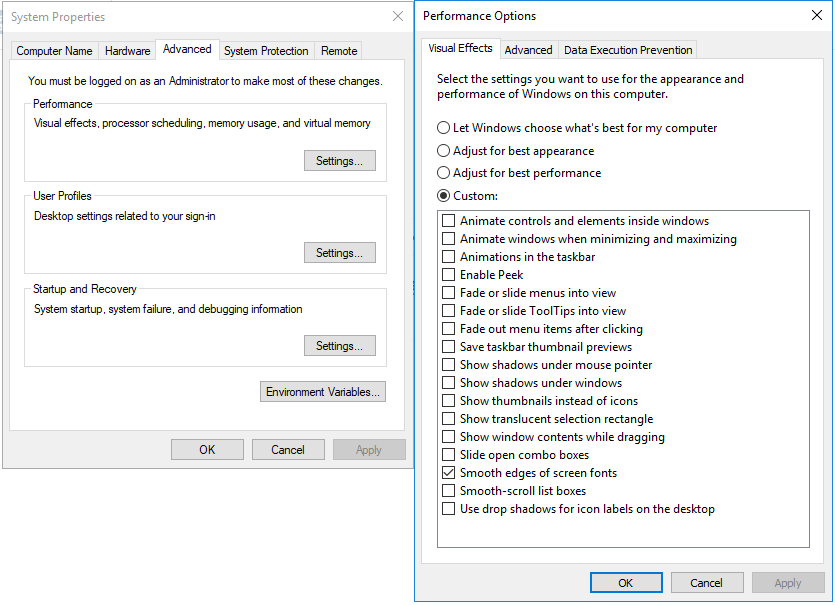Select 'Let Windows choose what's best' option
Viewport: 835px width, 605px height.
(444, 128)
